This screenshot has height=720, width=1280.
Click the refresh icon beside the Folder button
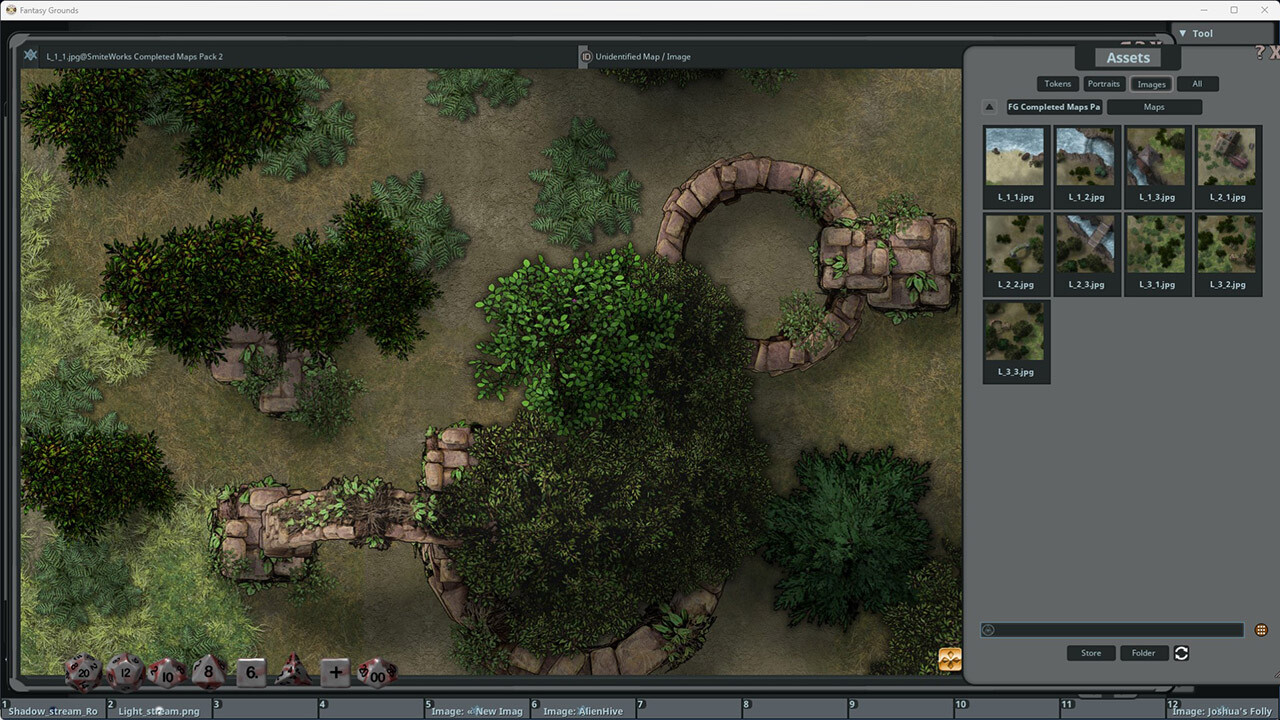[1181, 653]
